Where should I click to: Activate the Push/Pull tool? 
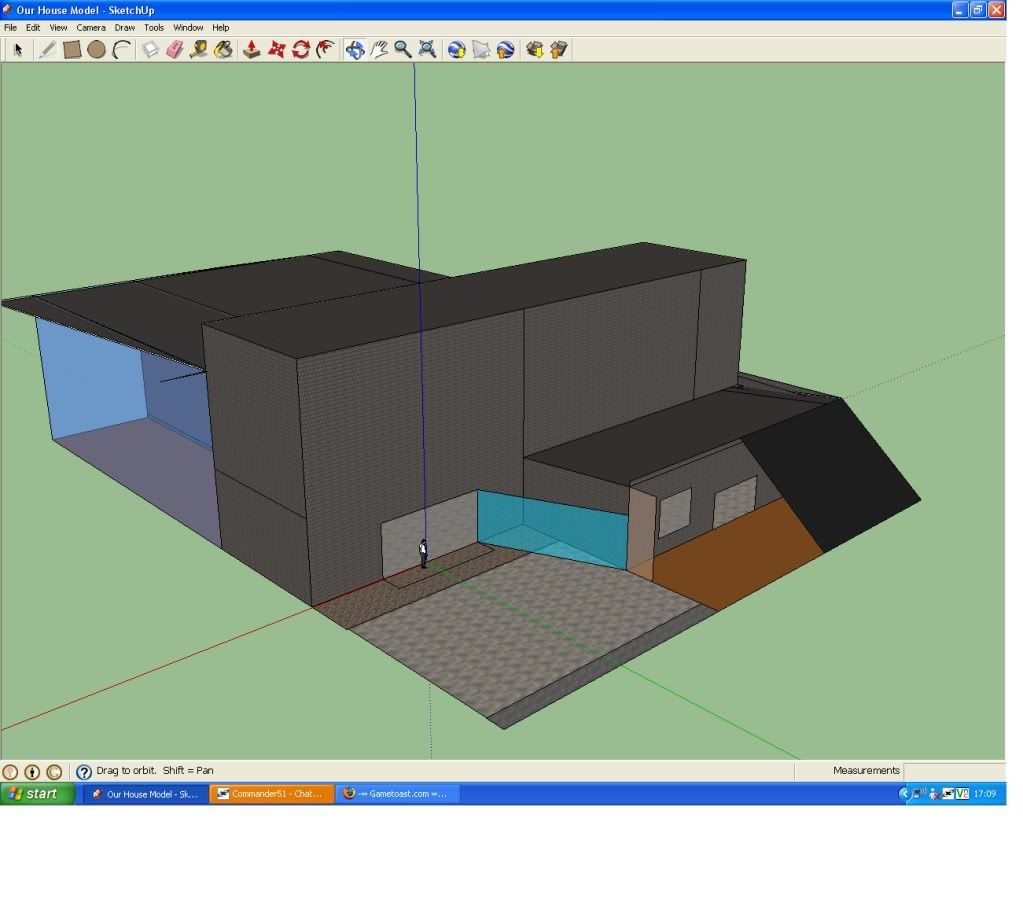(252, 50)
